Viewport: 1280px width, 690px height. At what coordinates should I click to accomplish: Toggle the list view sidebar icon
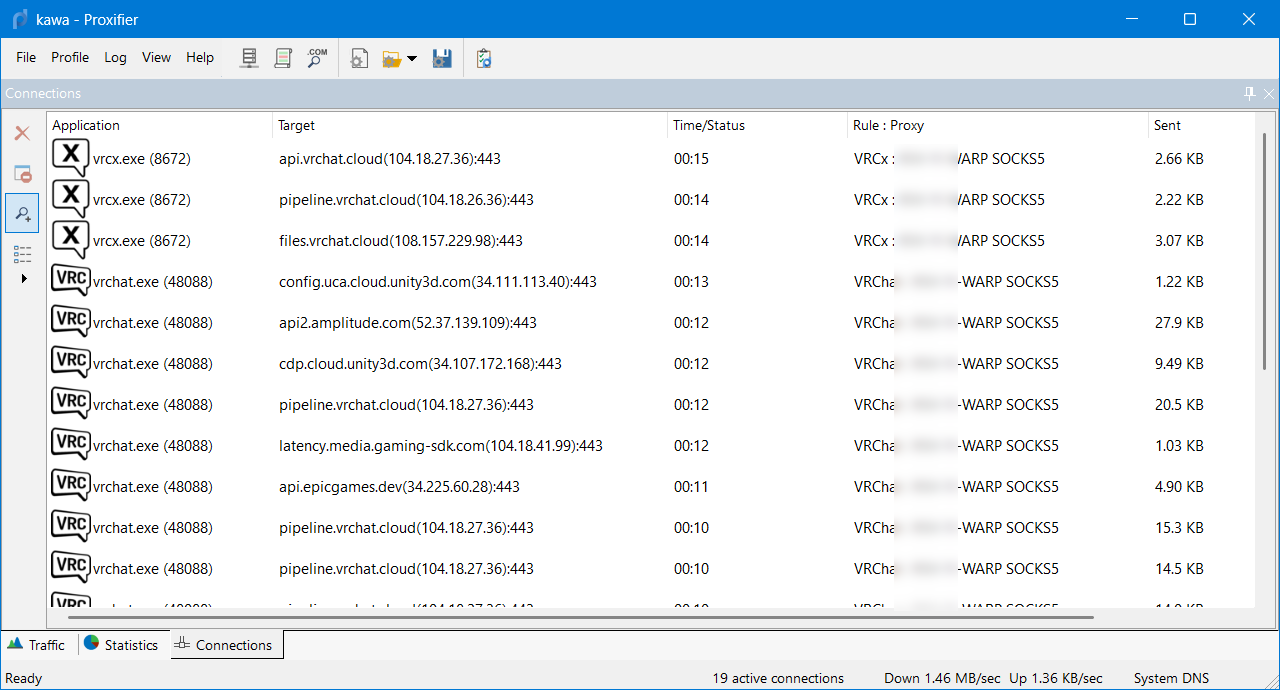click(22, 253)
